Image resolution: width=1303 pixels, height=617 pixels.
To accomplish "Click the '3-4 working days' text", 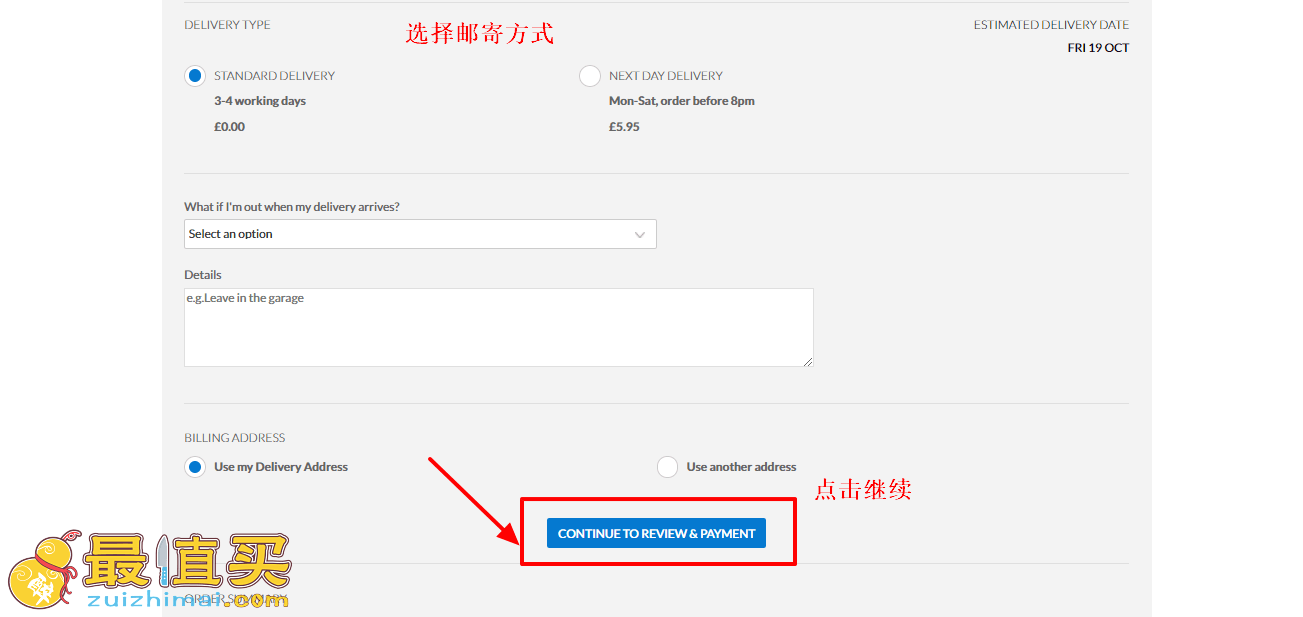I will click(x=260, y=101).
